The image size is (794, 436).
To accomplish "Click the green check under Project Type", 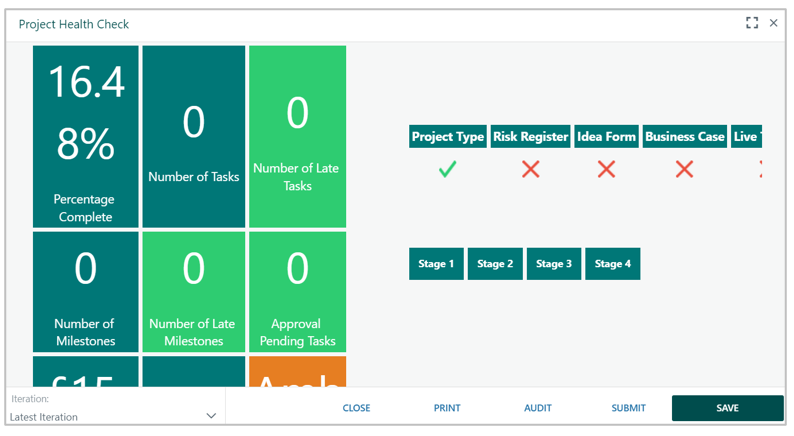I will click(448, 169).
